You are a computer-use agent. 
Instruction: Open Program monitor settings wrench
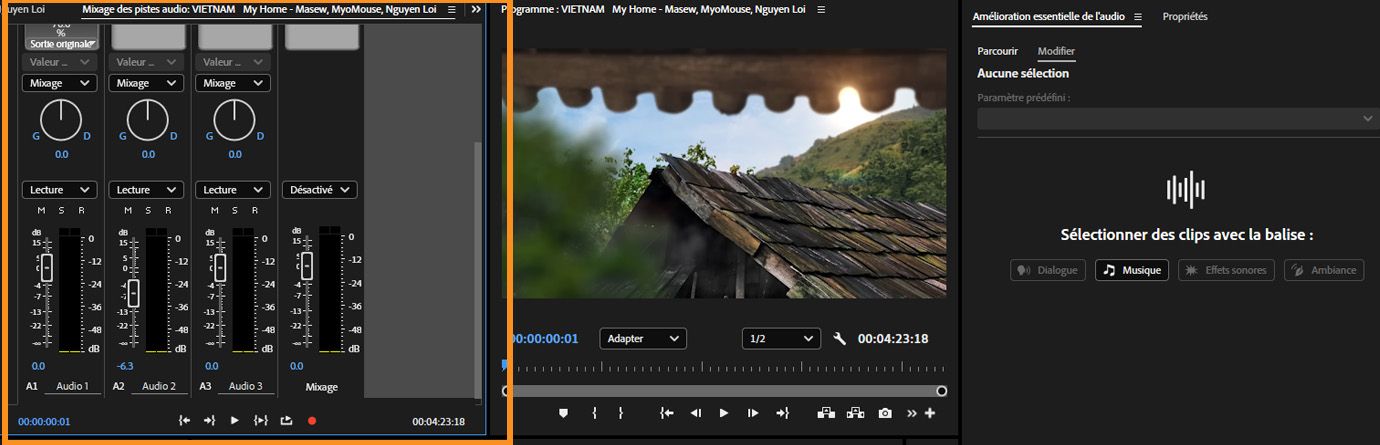(x=839, y=339)
